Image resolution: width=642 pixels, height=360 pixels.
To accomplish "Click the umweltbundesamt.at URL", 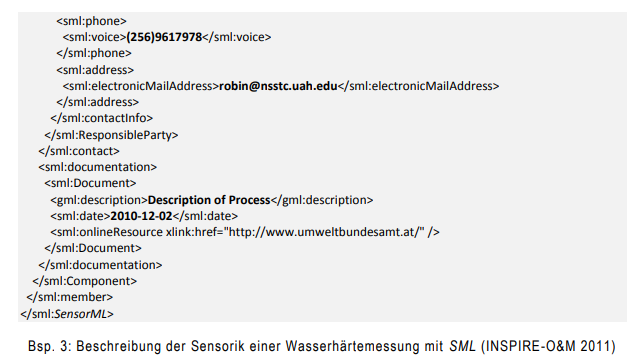I will (x=324, y=232).
